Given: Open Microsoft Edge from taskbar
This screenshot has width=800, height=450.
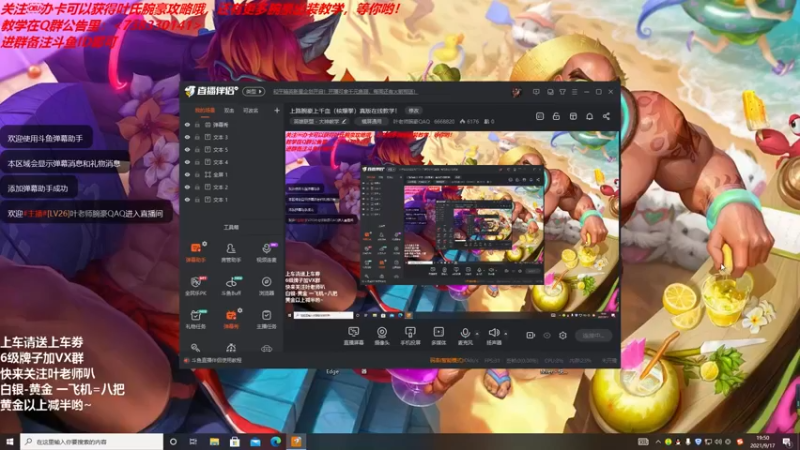Looking at the screenshot, I should click(x=276, y=441).
